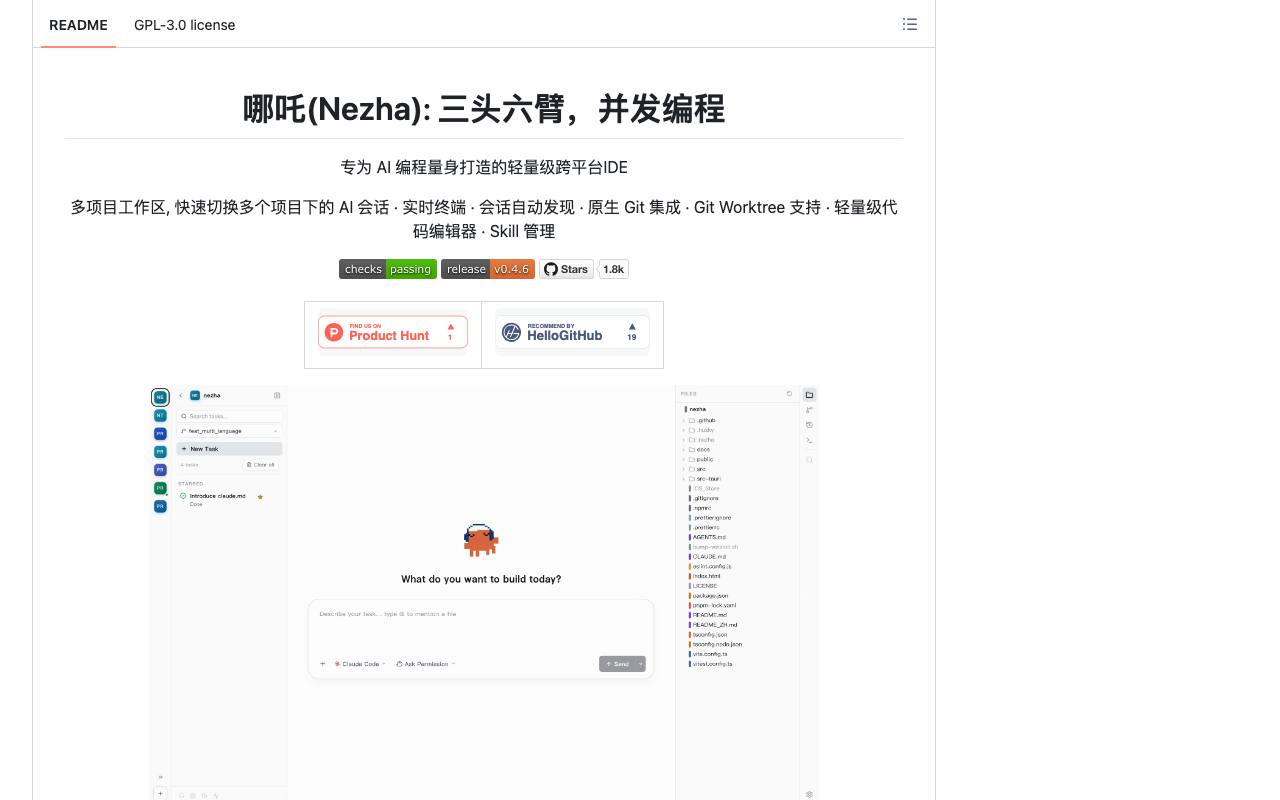Image resolution: width=1280 pixels, height=800 pixels.
Task: Open the HelloGitHub recommendation badge
Action: [572, 333]
